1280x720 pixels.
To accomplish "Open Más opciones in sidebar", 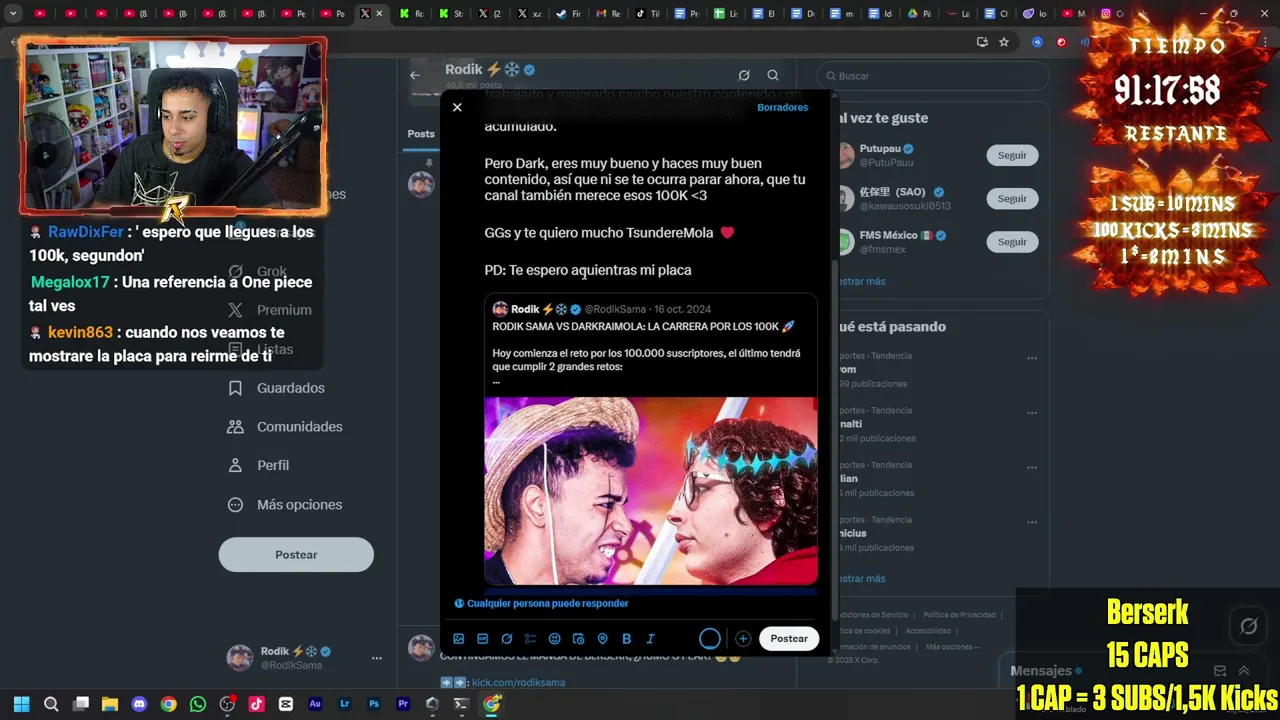I will coord(285,505).
